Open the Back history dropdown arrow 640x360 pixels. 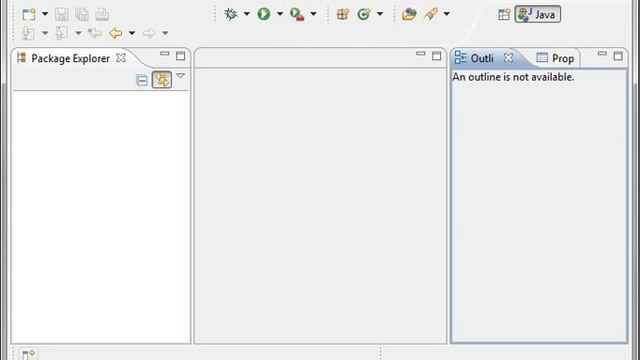132,33
